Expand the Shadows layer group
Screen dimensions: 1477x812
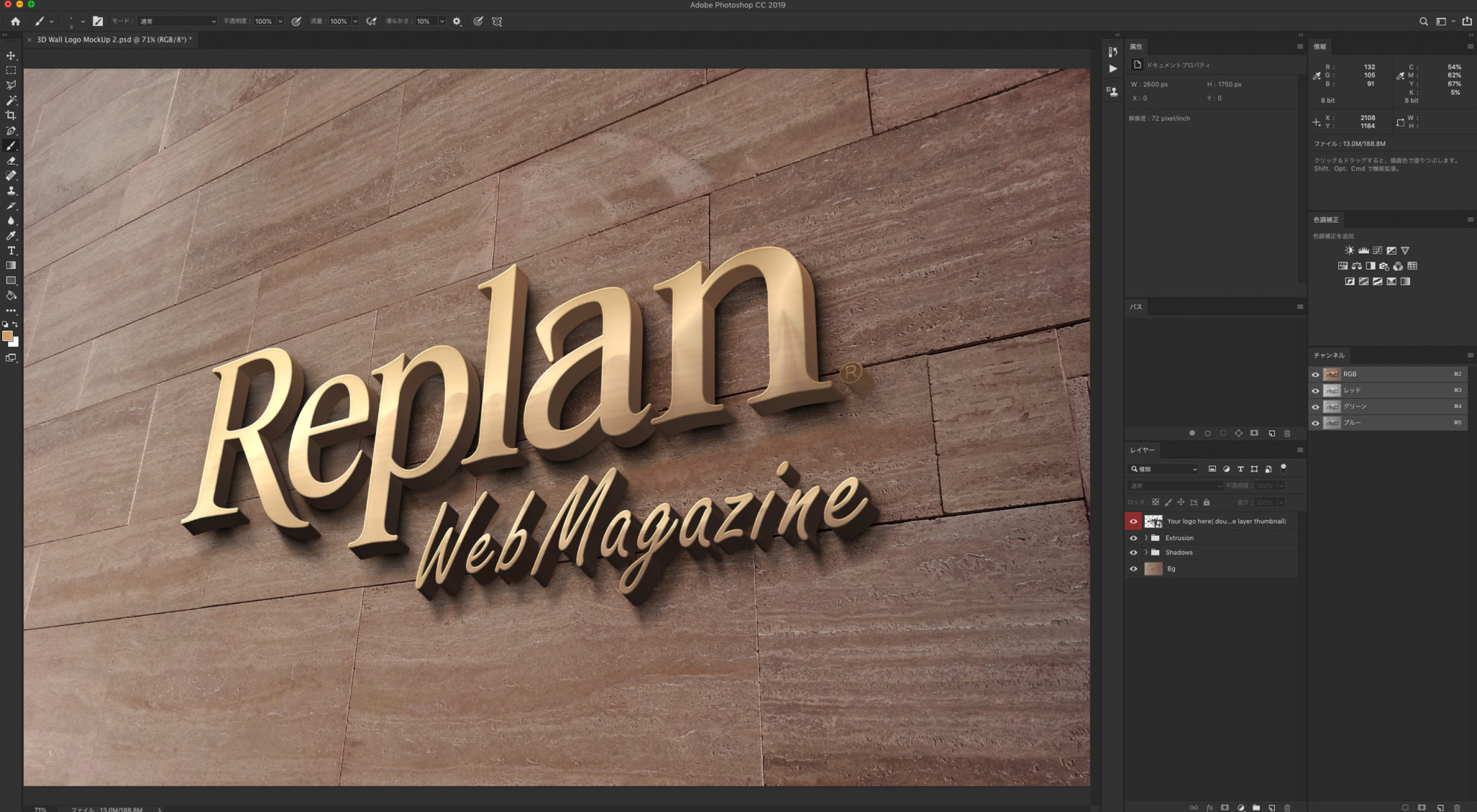coord(1146,553)
